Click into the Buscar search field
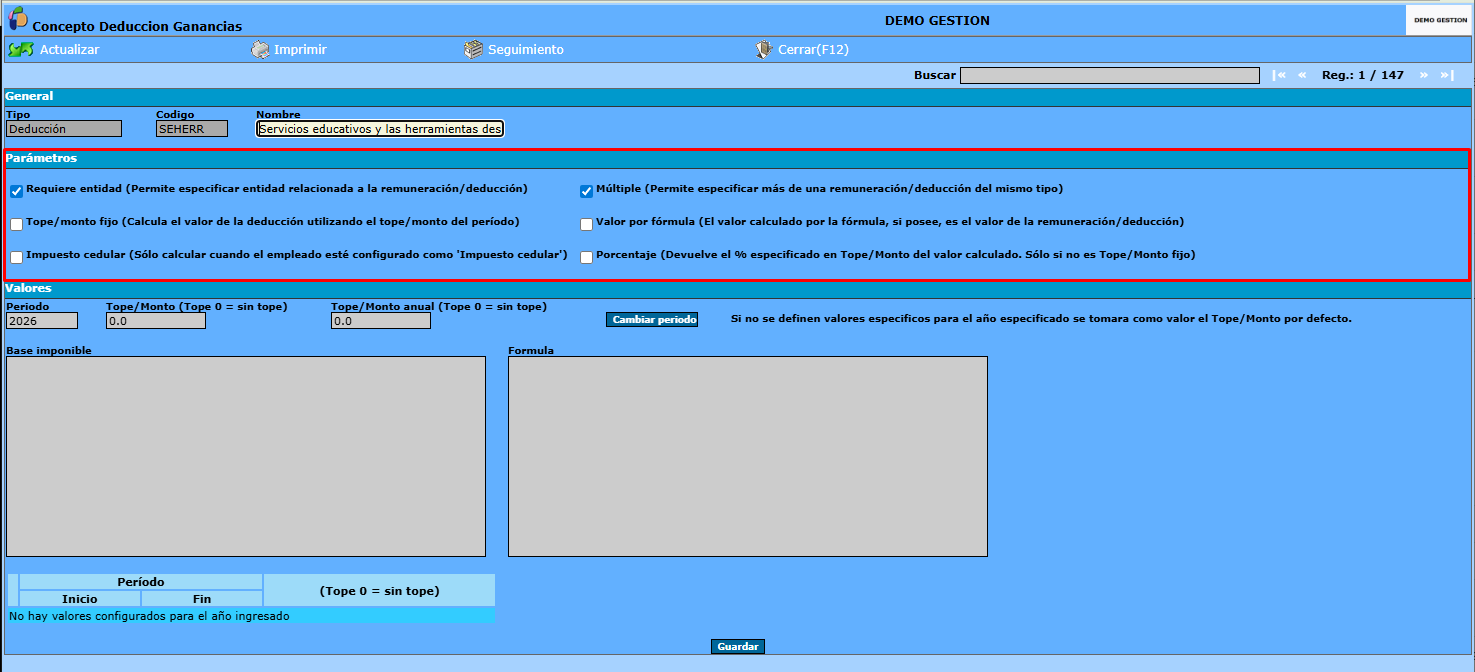1475x672 pixels. point(1110,75)
